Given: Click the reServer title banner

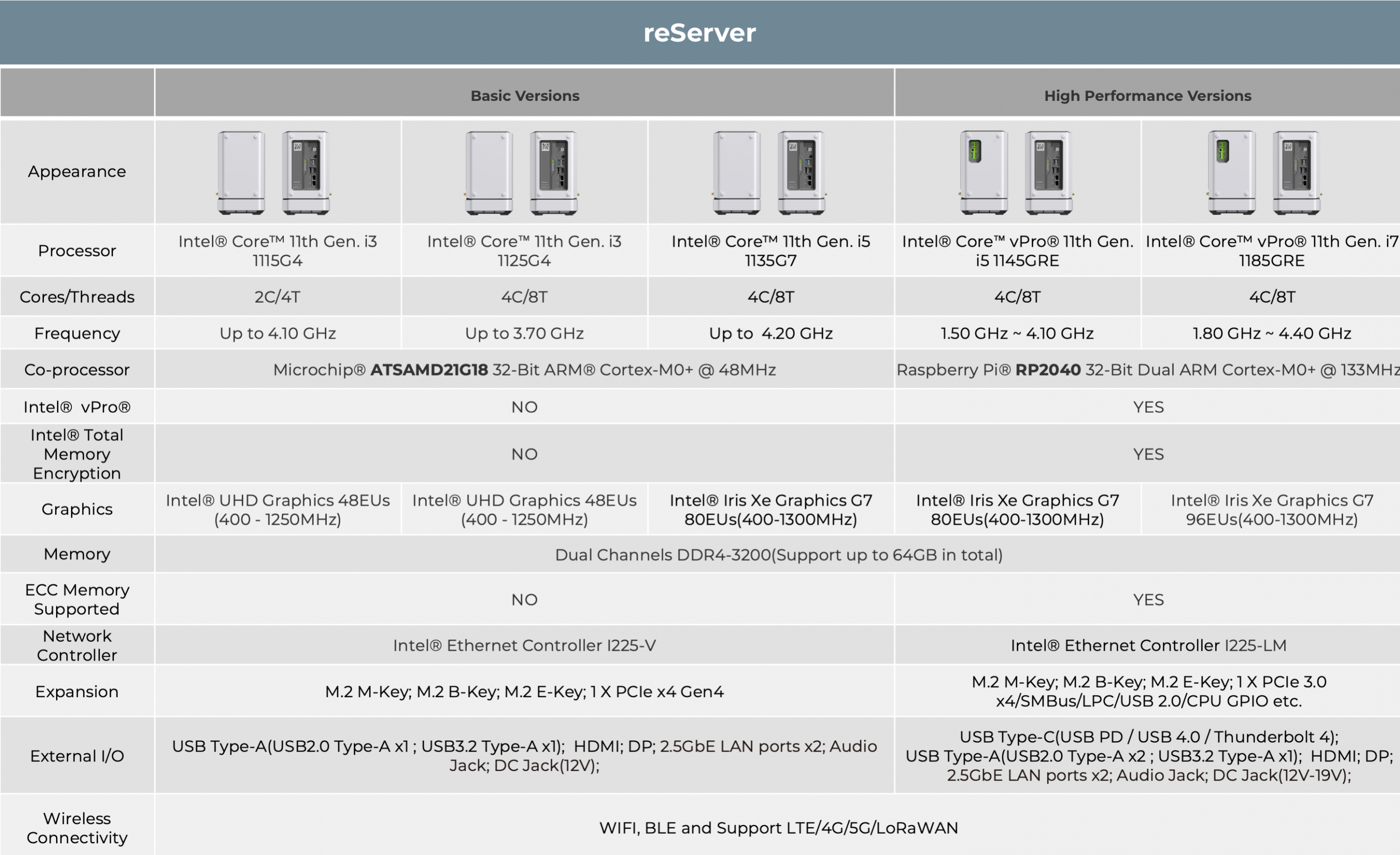Looking at the screenshot, I should coord(700,32).
